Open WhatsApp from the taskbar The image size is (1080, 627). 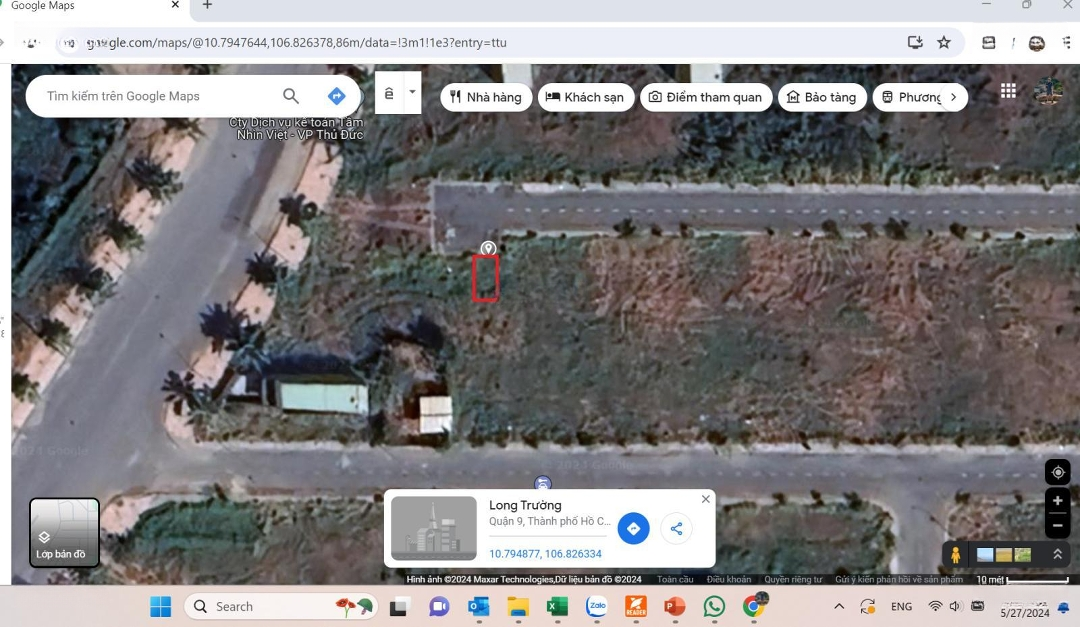click(714, 606)
